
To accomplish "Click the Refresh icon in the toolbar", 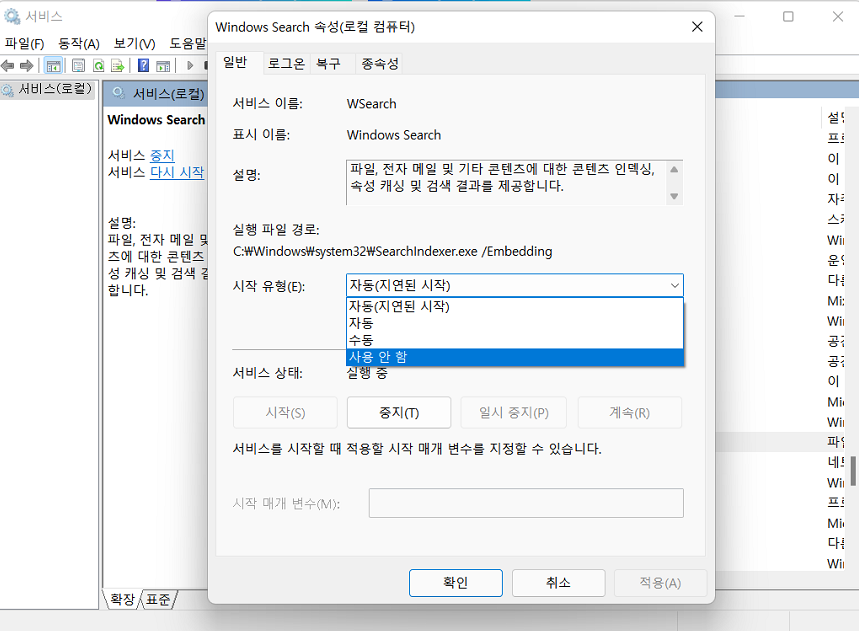I will click(x=99, y=65).
